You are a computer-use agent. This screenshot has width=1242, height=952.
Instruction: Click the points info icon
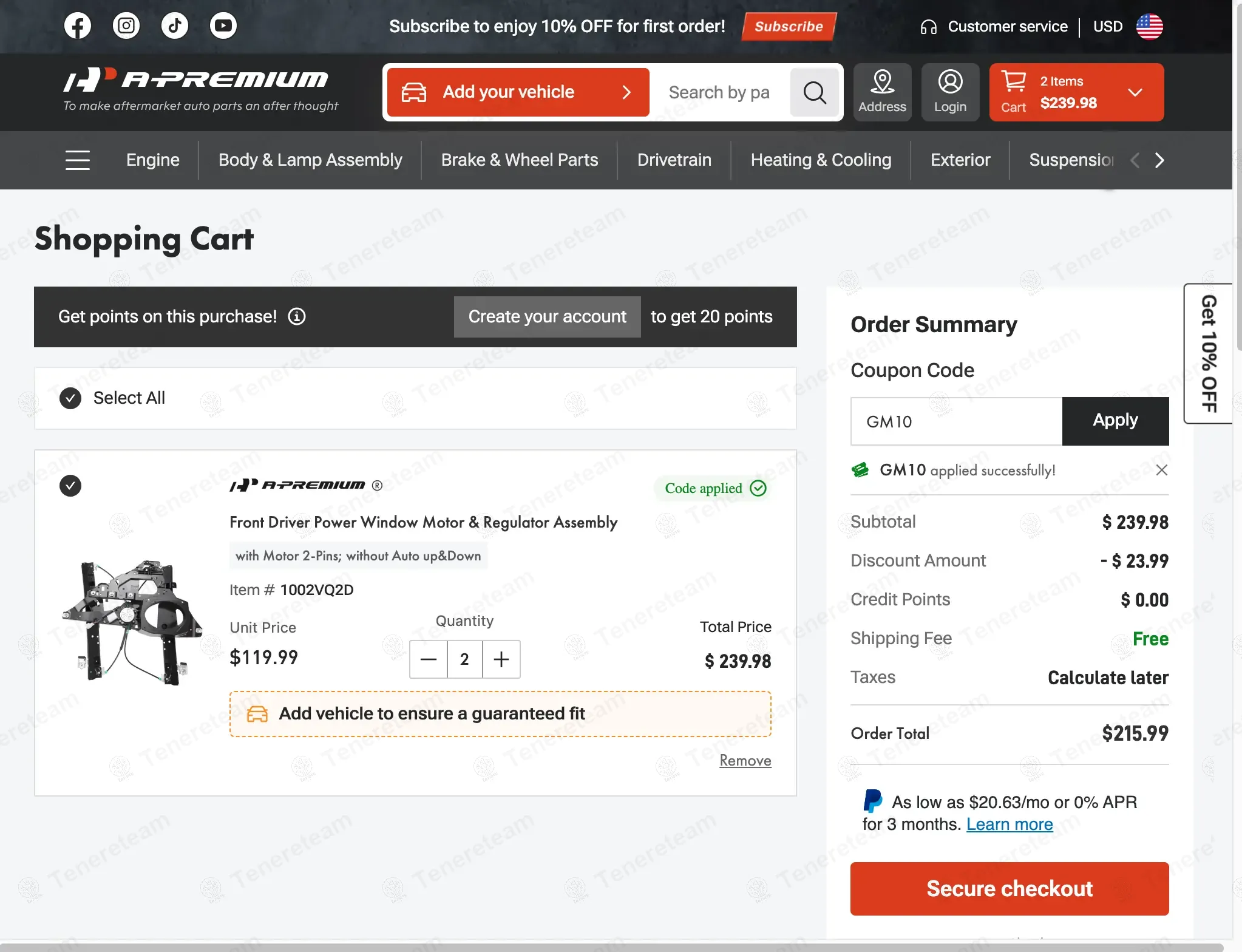[297, 316]
